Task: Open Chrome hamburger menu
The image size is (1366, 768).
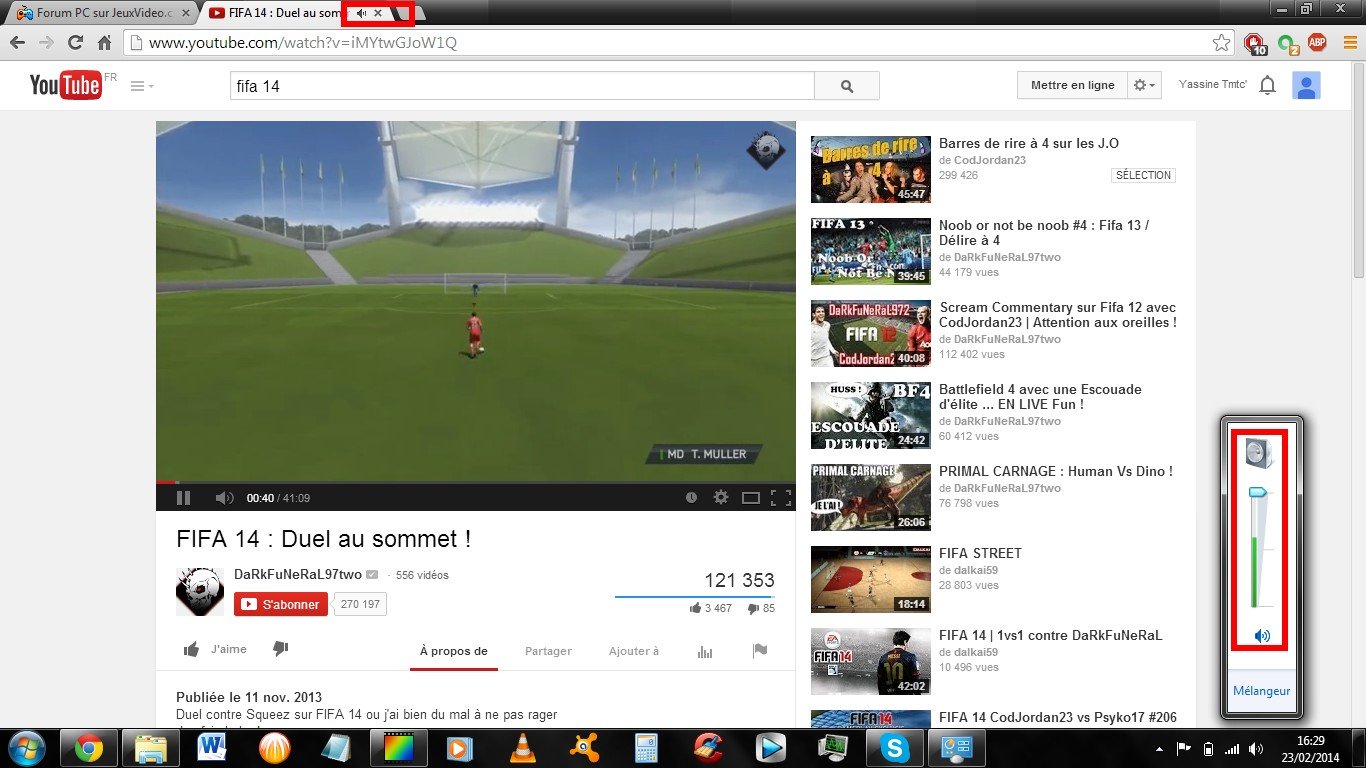Action: pos(1350,42)
